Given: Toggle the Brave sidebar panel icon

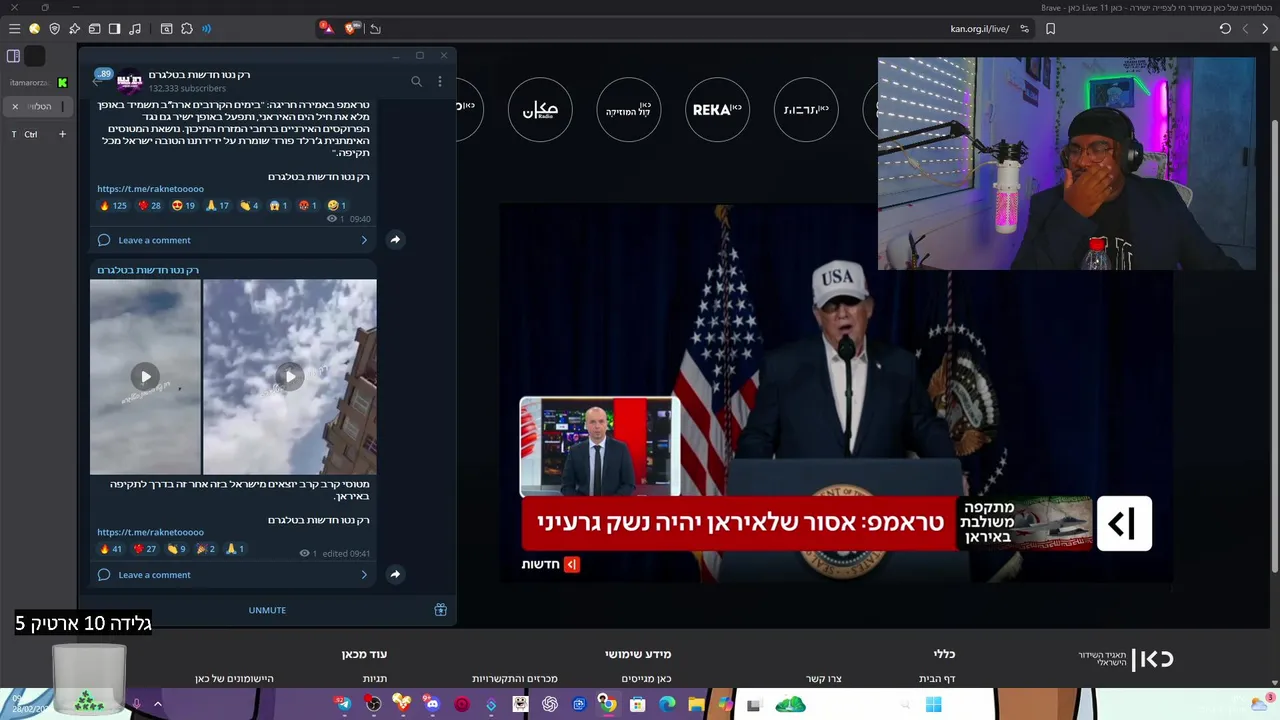Looking at the screenshot, I should click(114, 29).
